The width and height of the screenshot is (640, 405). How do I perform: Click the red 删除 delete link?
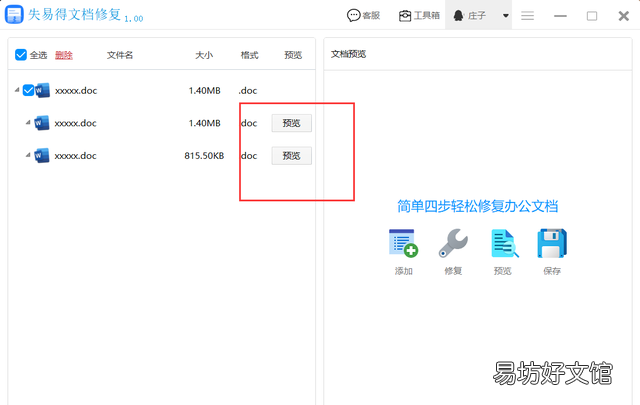(64, 55)
